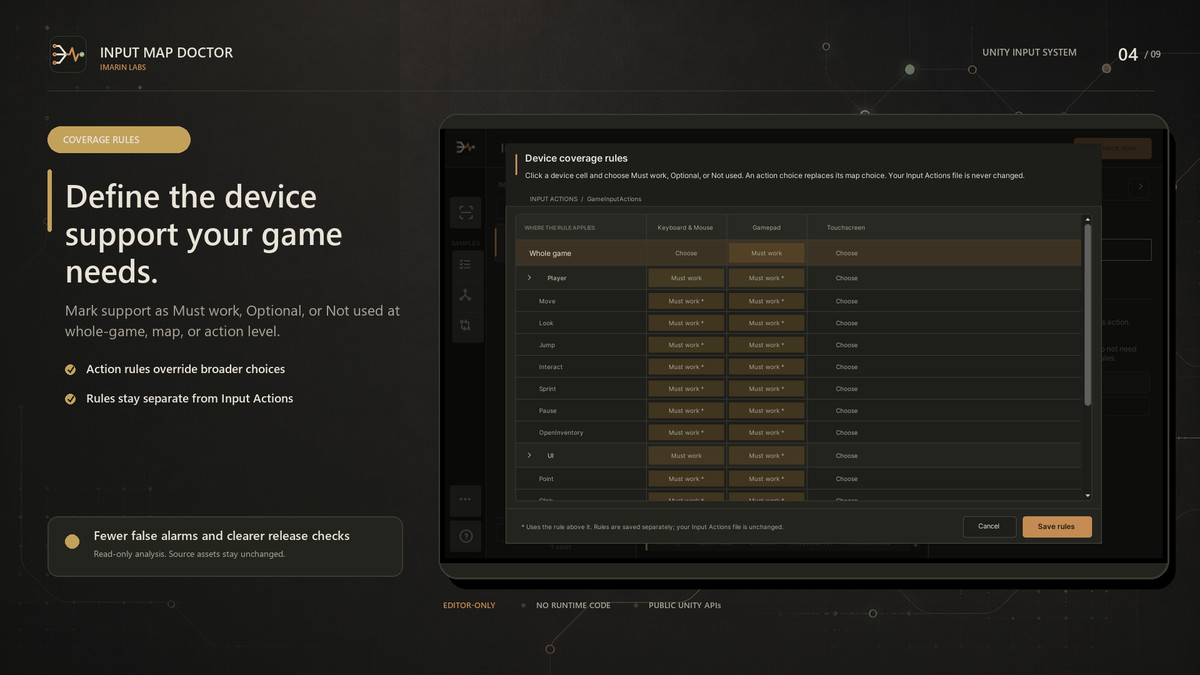The height and width of the screenshot is (675, 1200).
Task: Select the scan frame icon in the app sidebar
Action: (465, 212)
